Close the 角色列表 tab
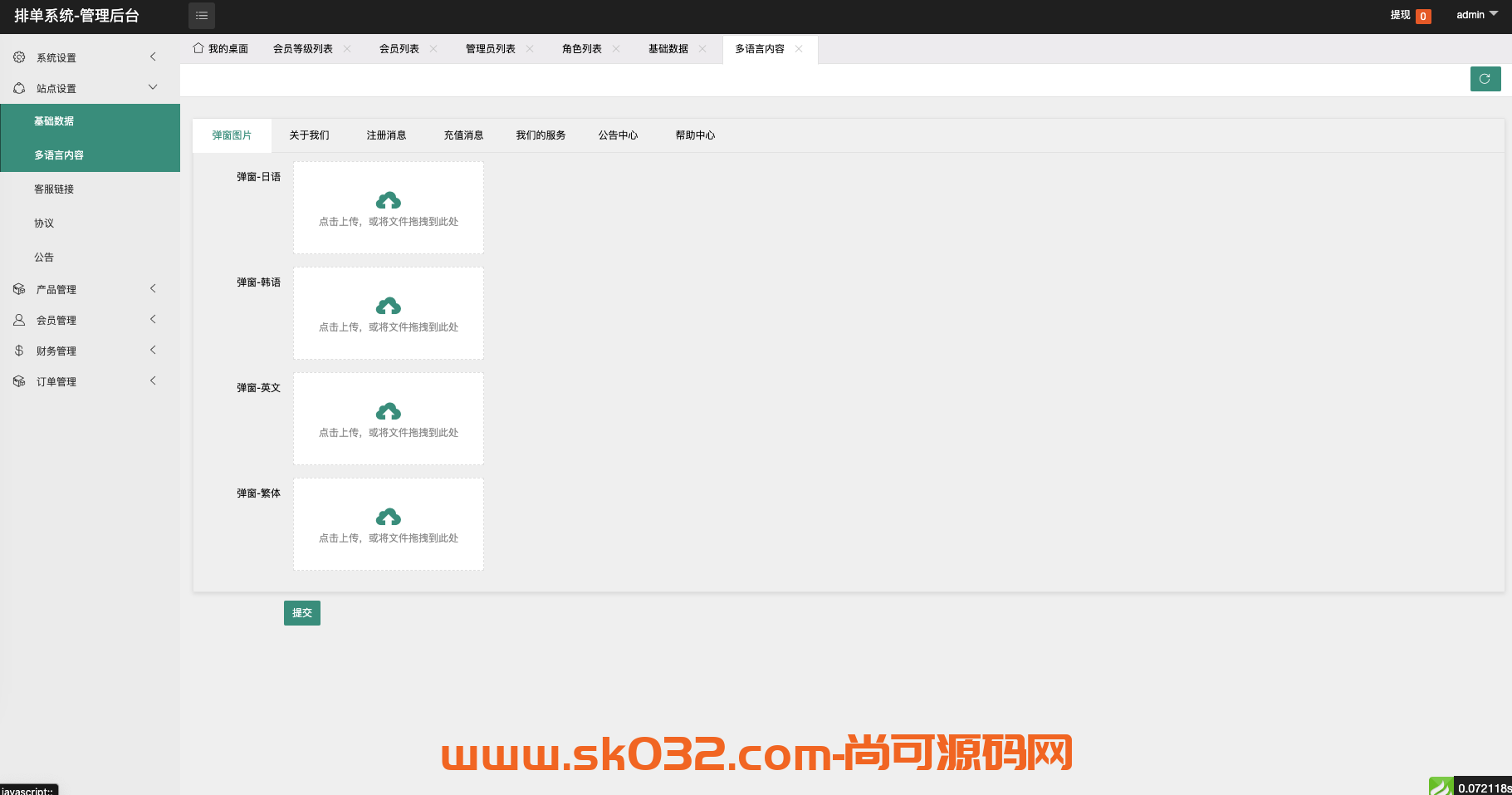 tap(616, 49)
